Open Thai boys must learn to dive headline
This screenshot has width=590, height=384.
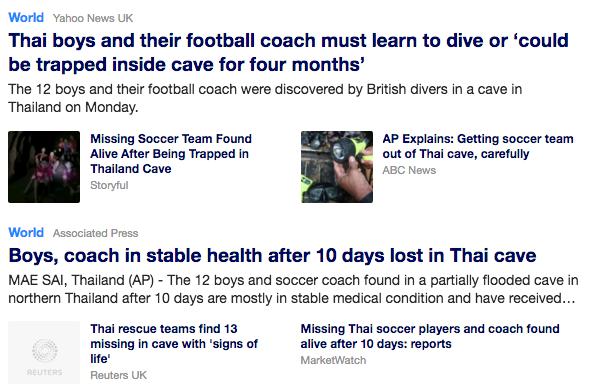coord(288,52)
